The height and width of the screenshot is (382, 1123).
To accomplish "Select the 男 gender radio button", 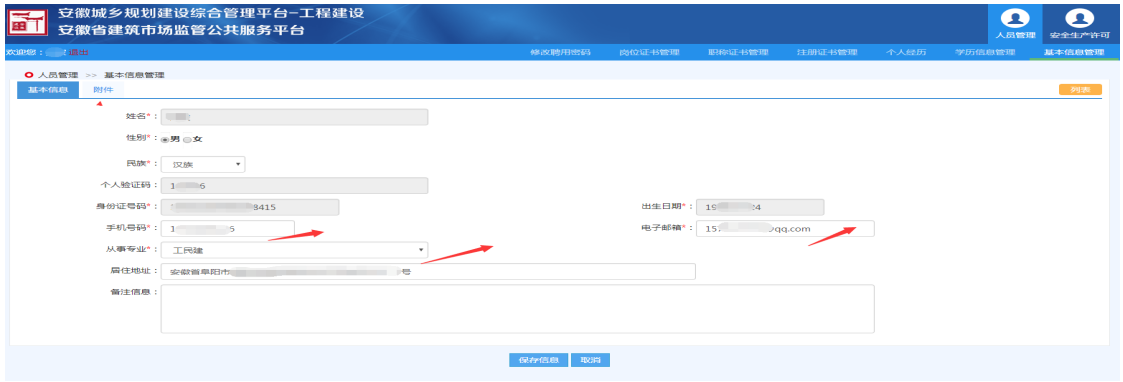I will [165, 139].
